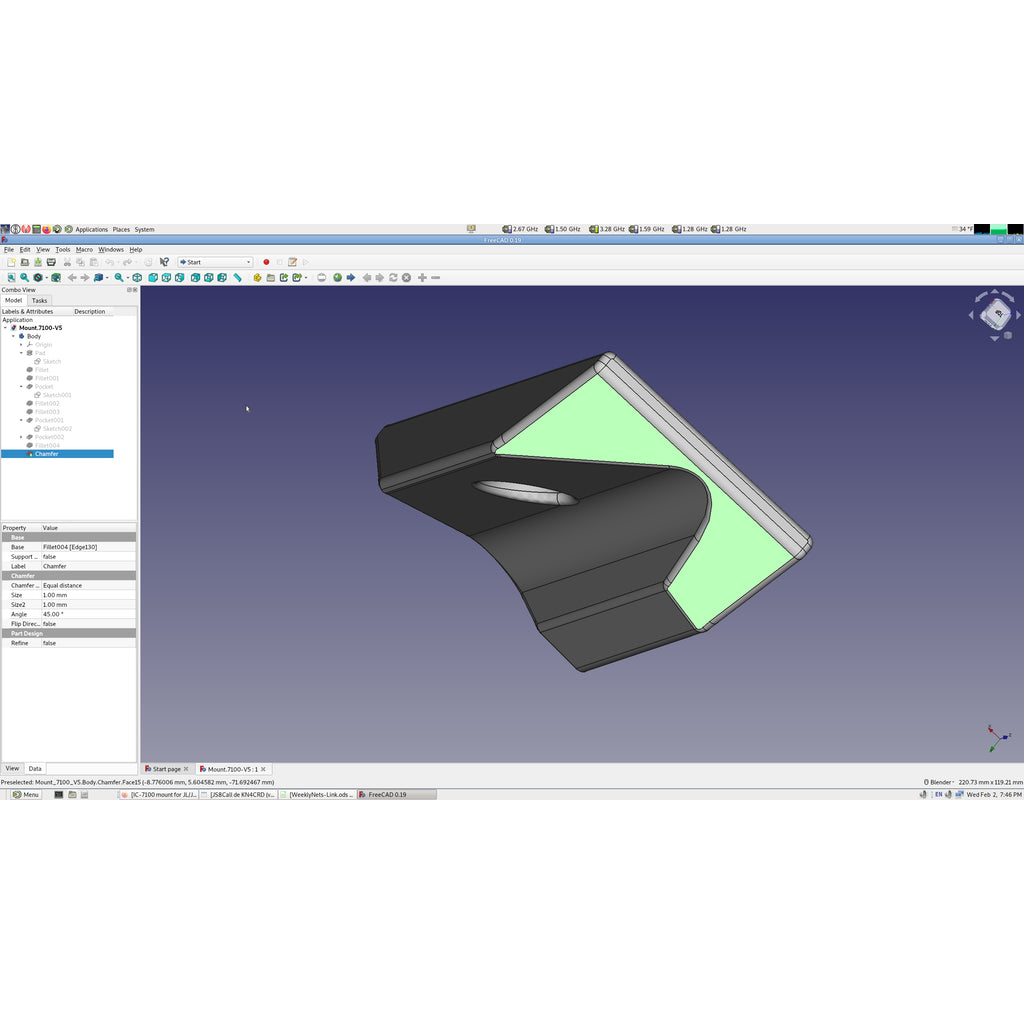Expand the Origin tree node
Screen dimensions: 1024x1024
click(x=21, y=345)
